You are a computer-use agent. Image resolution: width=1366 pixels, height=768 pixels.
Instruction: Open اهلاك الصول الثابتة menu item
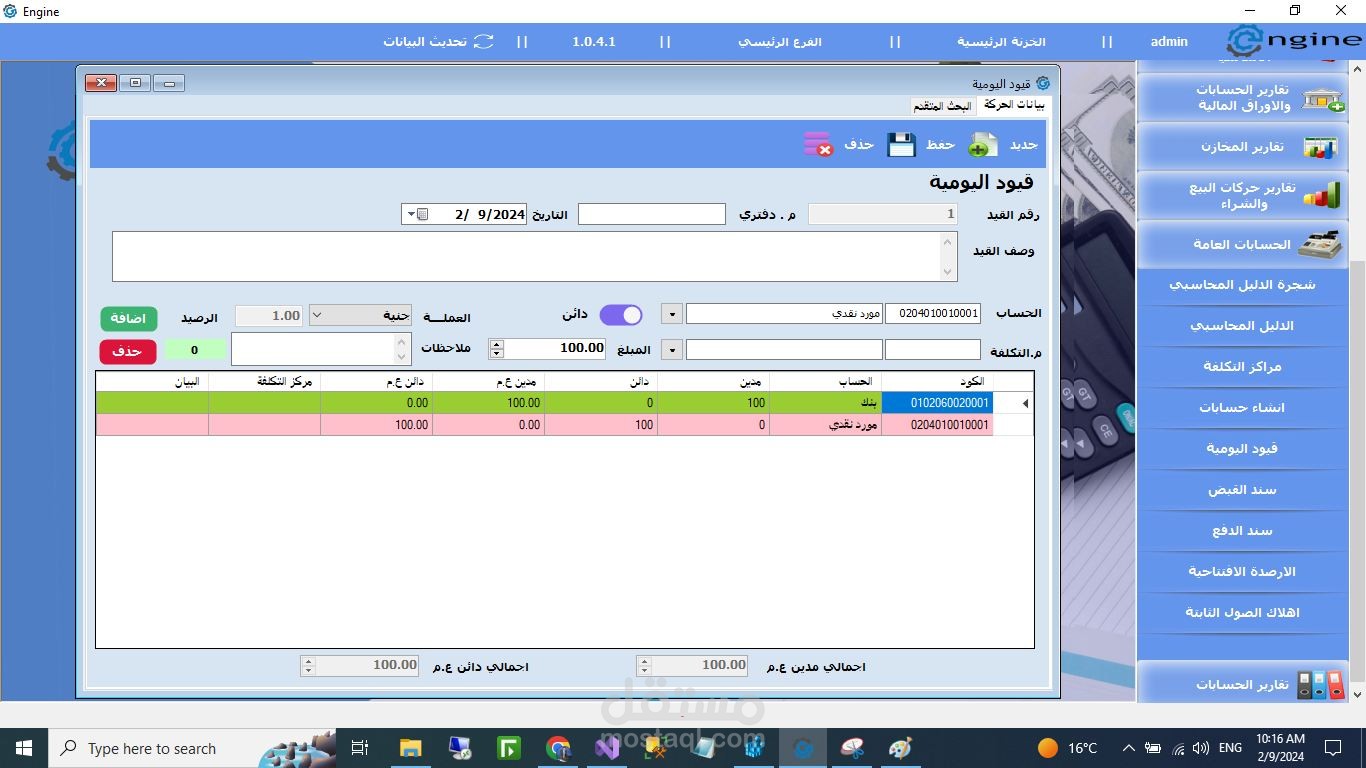tap(1243, 613)
